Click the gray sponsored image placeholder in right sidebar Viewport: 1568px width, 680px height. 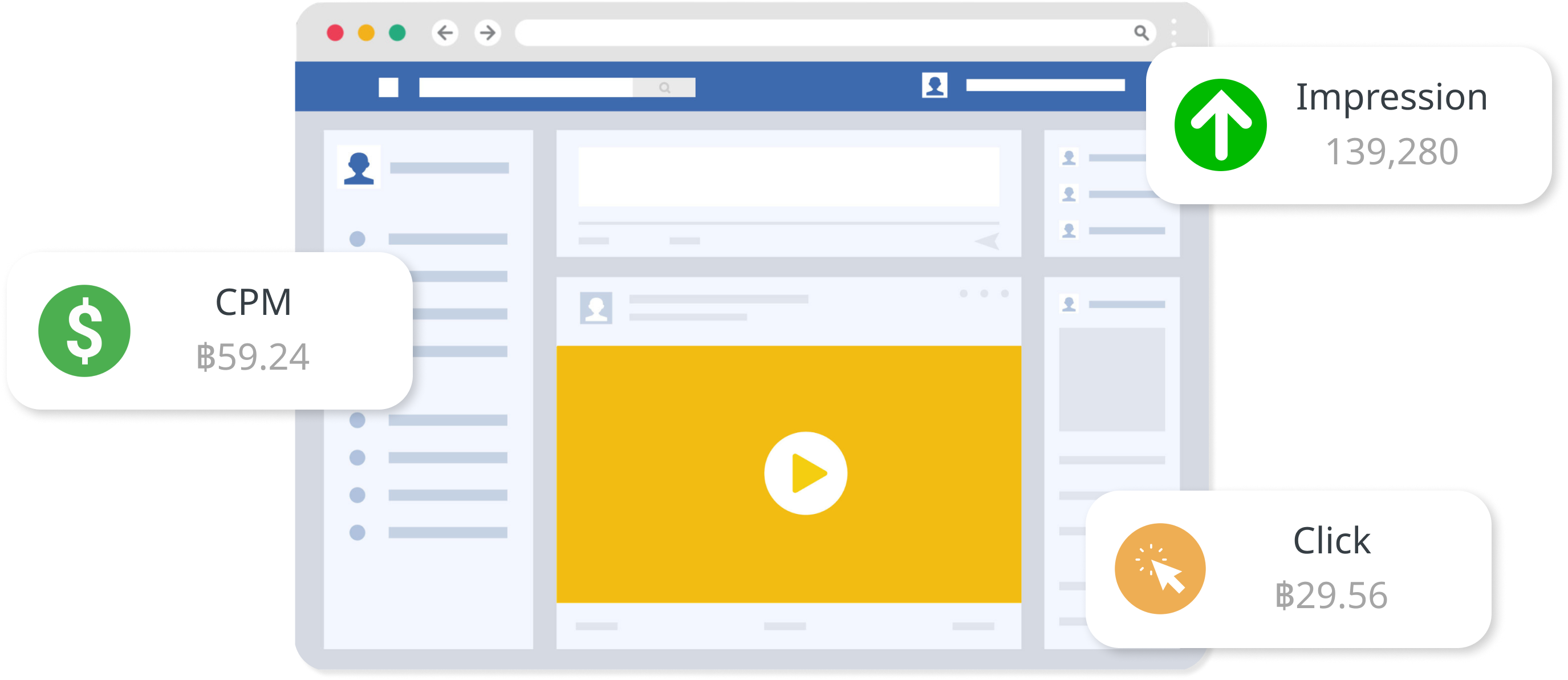[x=1111, y=379]
